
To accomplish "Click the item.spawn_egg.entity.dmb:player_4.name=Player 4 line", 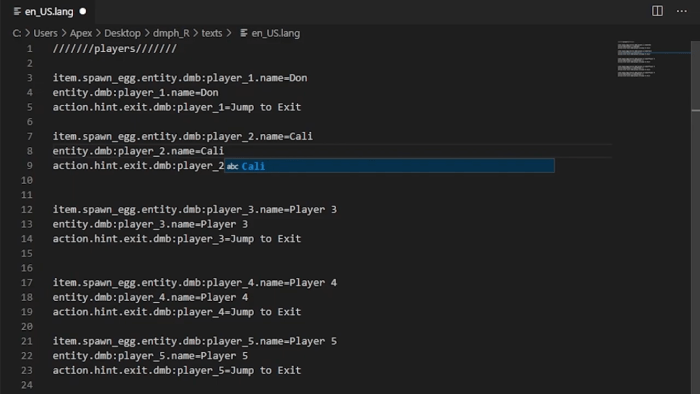I will pos(195,282).
